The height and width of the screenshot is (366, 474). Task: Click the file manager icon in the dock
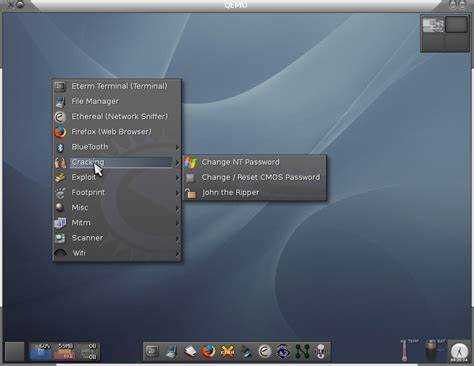click(x=171, y=352)
